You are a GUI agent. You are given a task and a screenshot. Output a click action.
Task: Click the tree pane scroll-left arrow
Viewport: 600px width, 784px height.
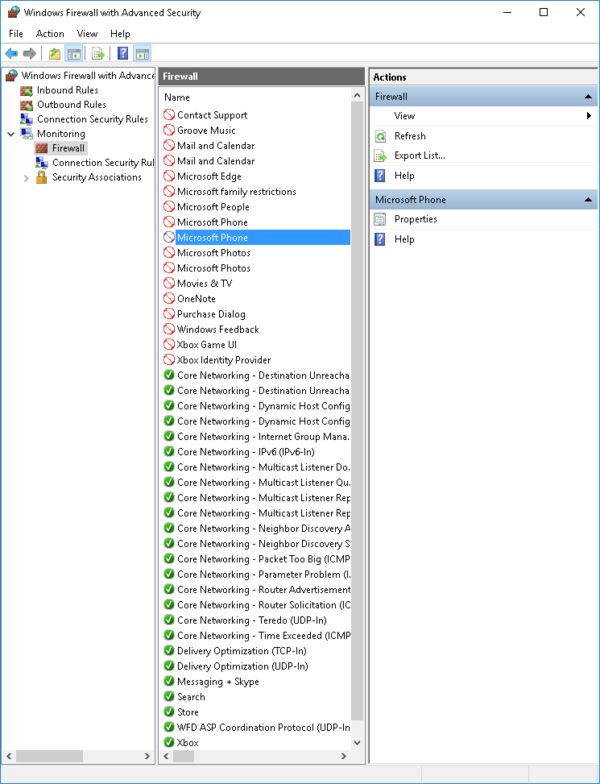click(x=8, y=756)
